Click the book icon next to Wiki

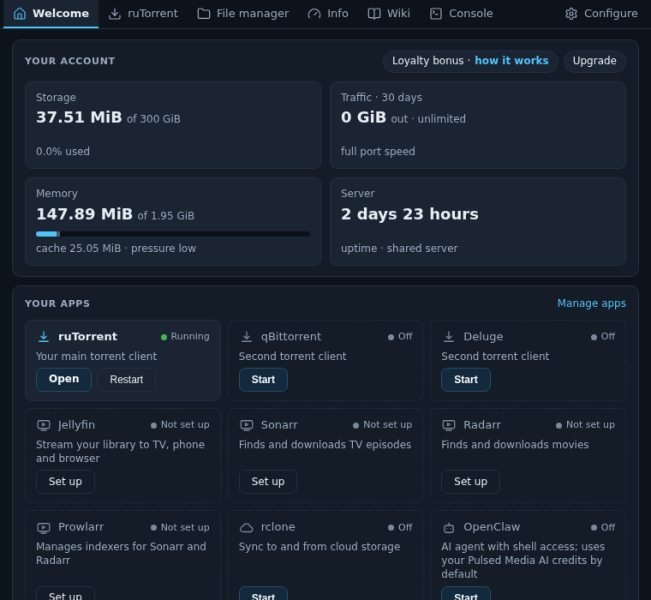(x=374, y=14)
